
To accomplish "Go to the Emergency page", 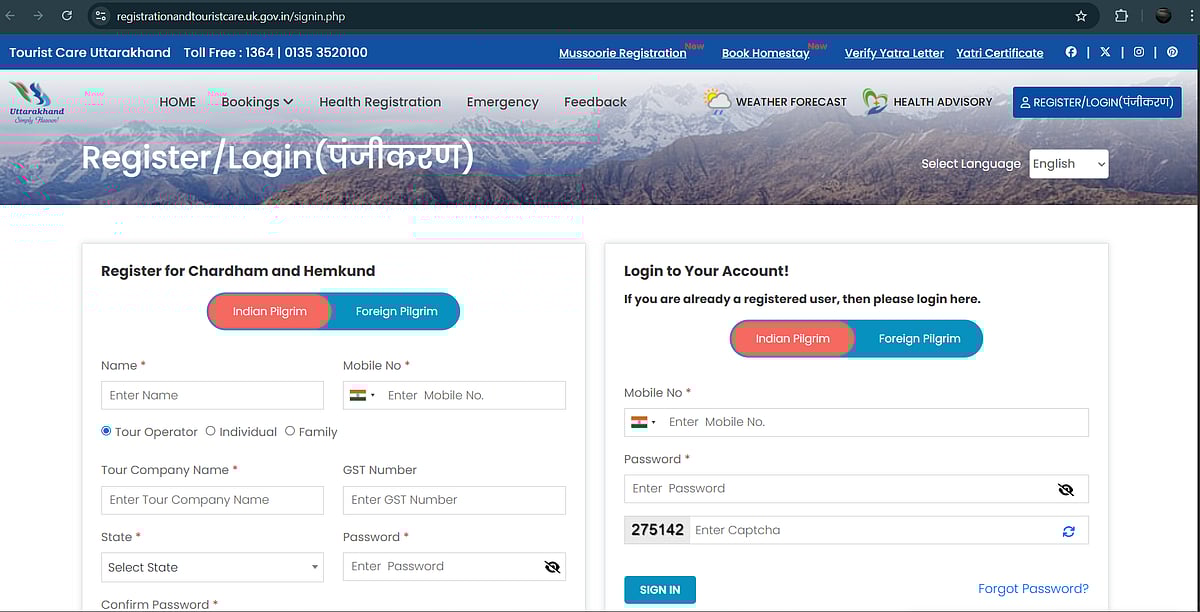I will click(502, 102).
